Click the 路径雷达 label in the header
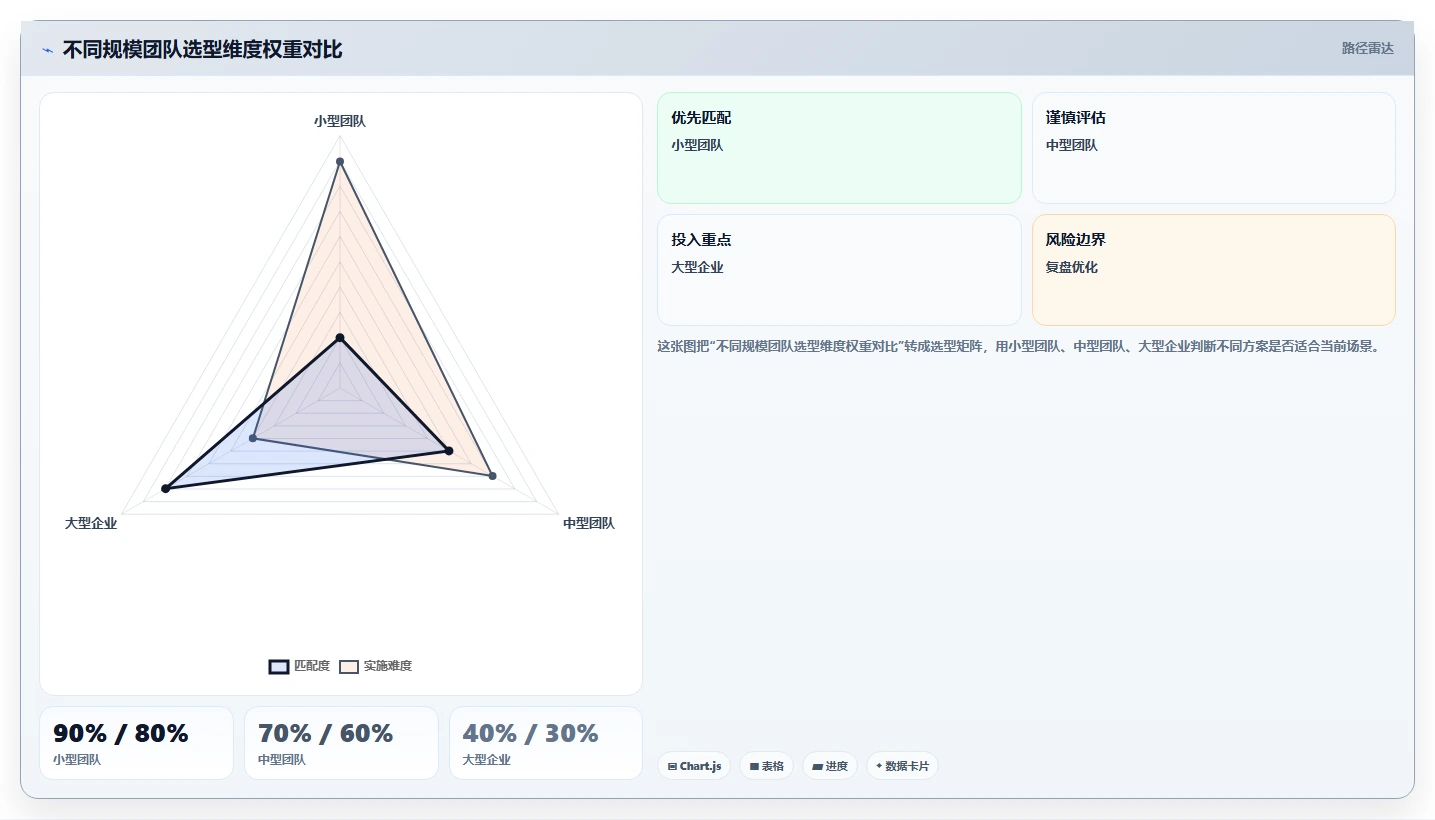The image size is (1435, 820). tap(1367, 48)
